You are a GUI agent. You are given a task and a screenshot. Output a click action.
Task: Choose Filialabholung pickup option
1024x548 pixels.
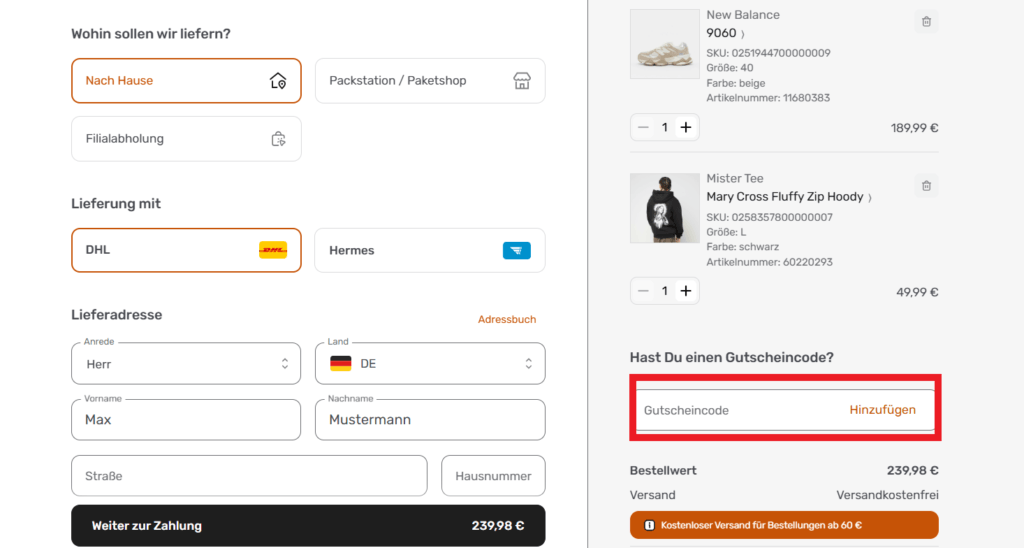(186, 138)
